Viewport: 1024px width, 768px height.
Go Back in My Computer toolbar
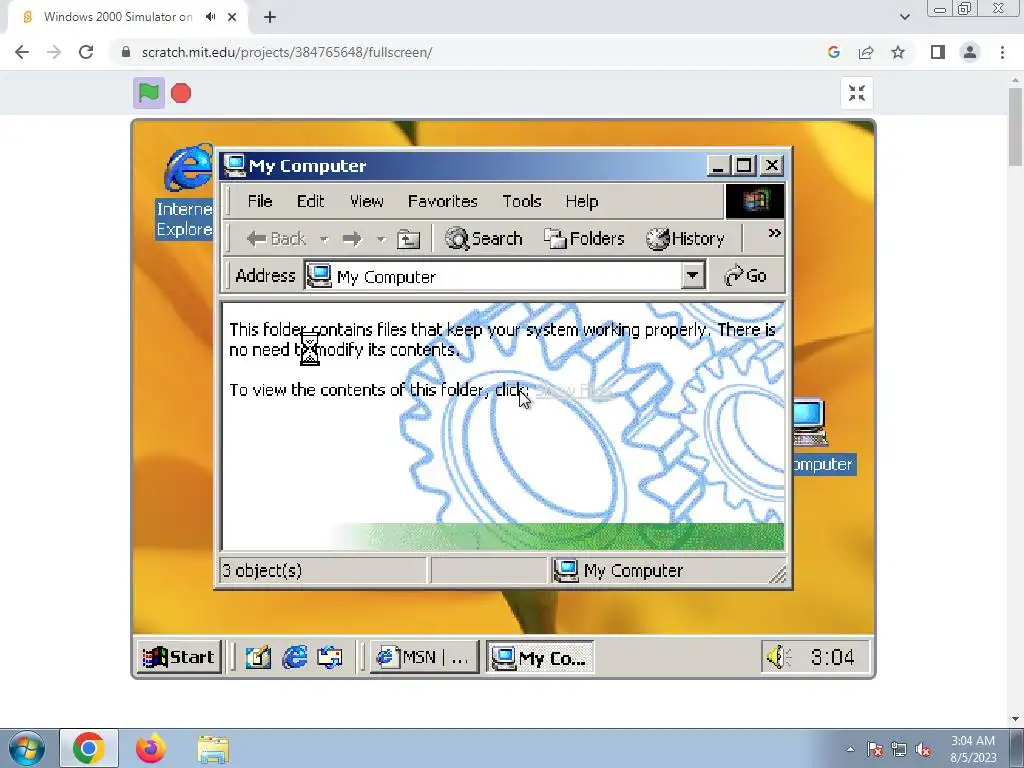(x=276, y=239)
